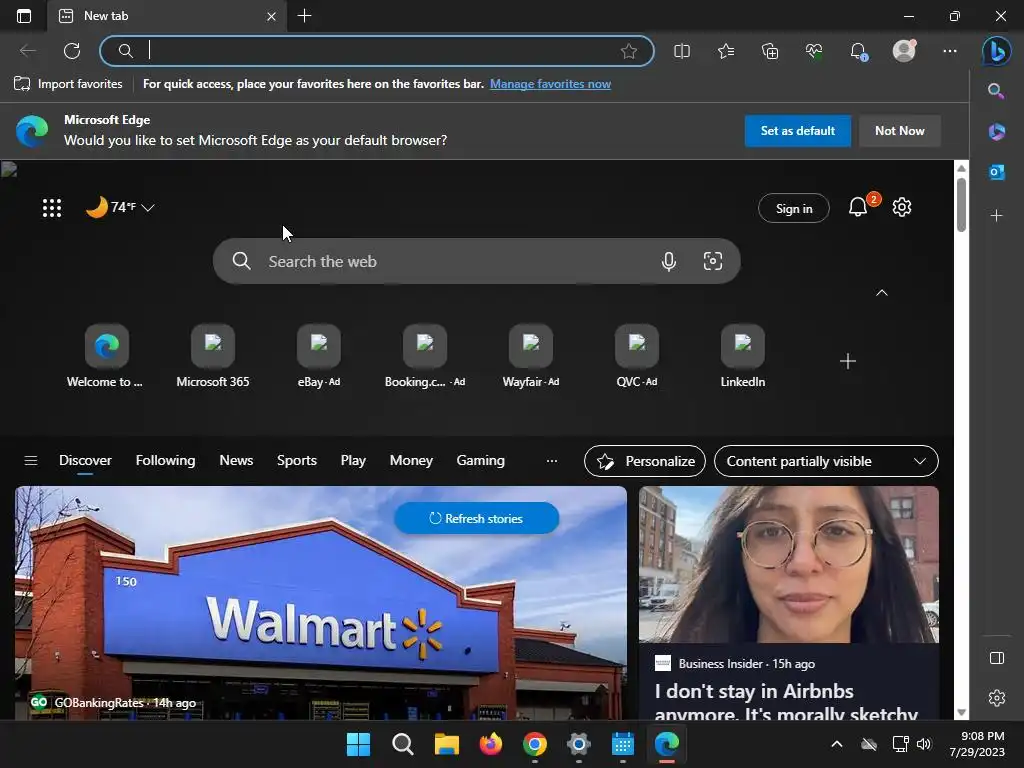Open the Play tab
This screenshot has height=768, width=1024.
point(353,460)
